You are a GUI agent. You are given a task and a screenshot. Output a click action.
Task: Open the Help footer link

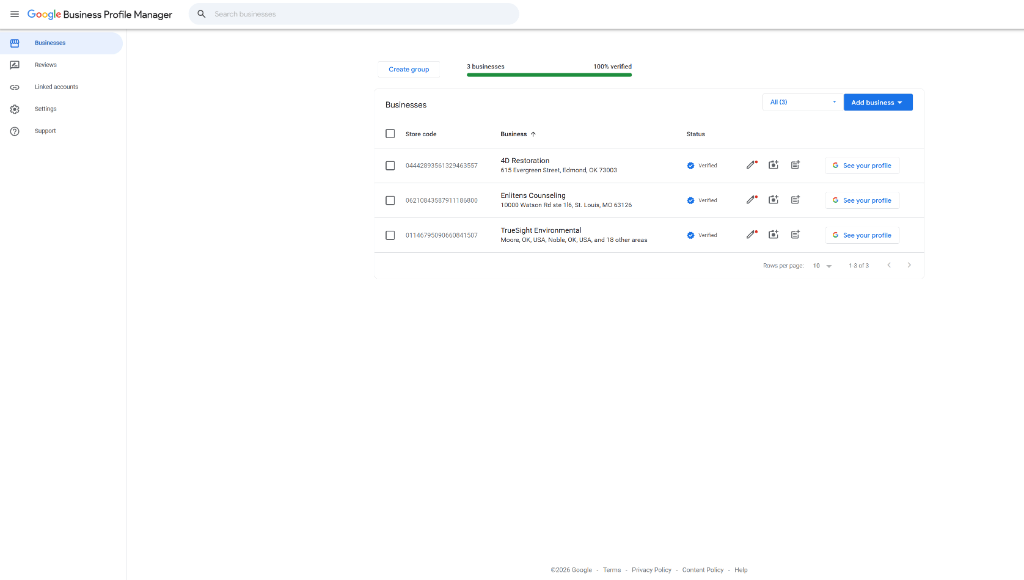[741, 570]
